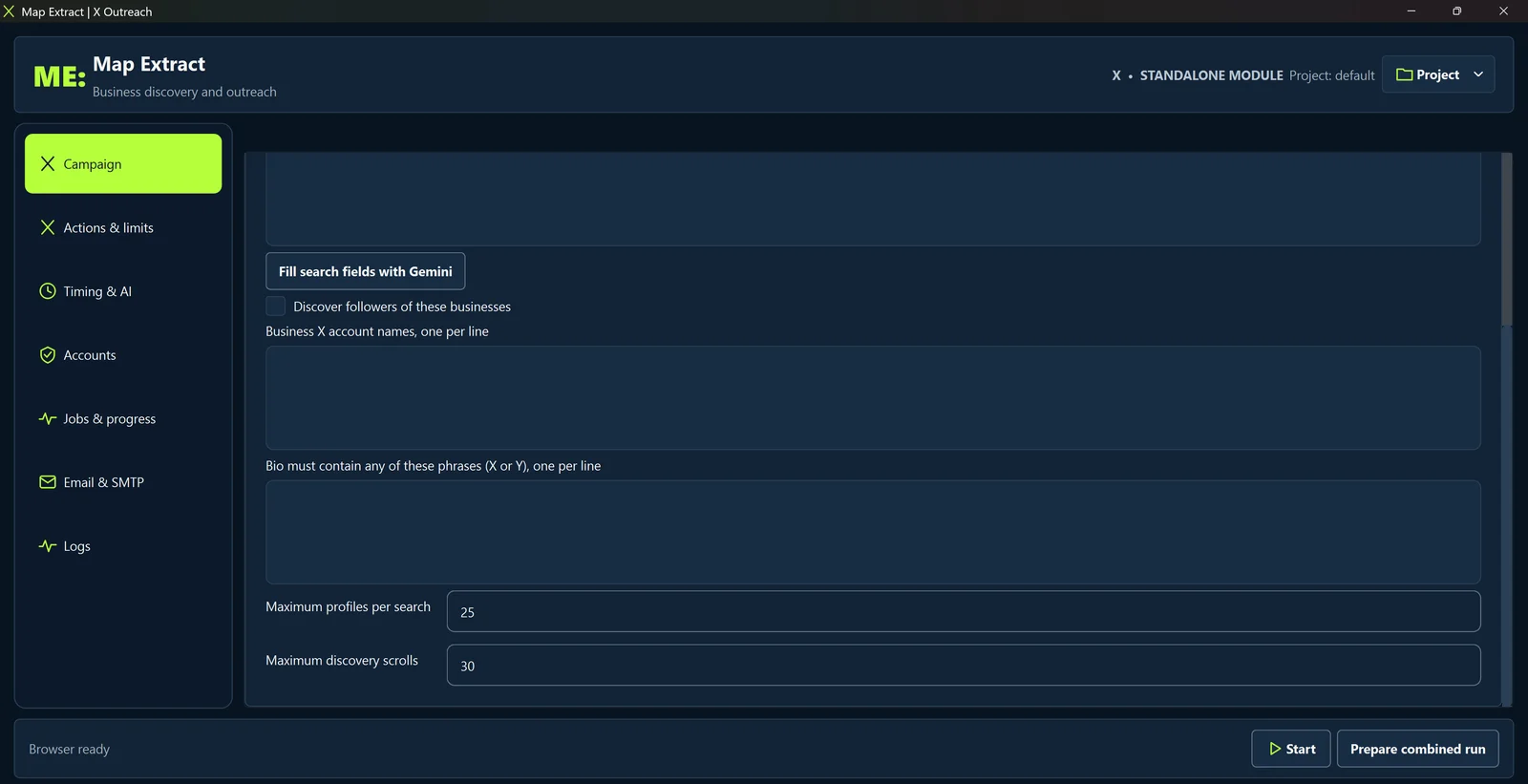Click the X icon beside Actions & limits
1528x784 pixels.
coord(48,227)
